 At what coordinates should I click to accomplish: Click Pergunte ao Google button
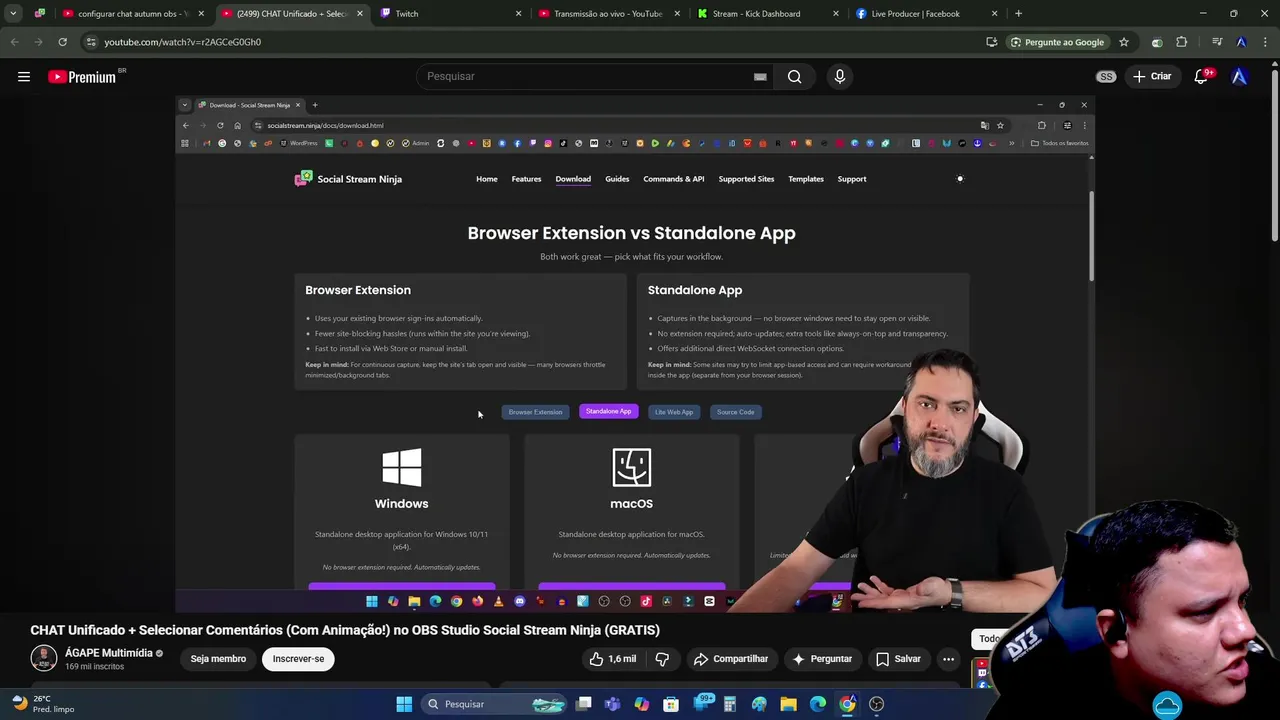[x=1057, y=42]
